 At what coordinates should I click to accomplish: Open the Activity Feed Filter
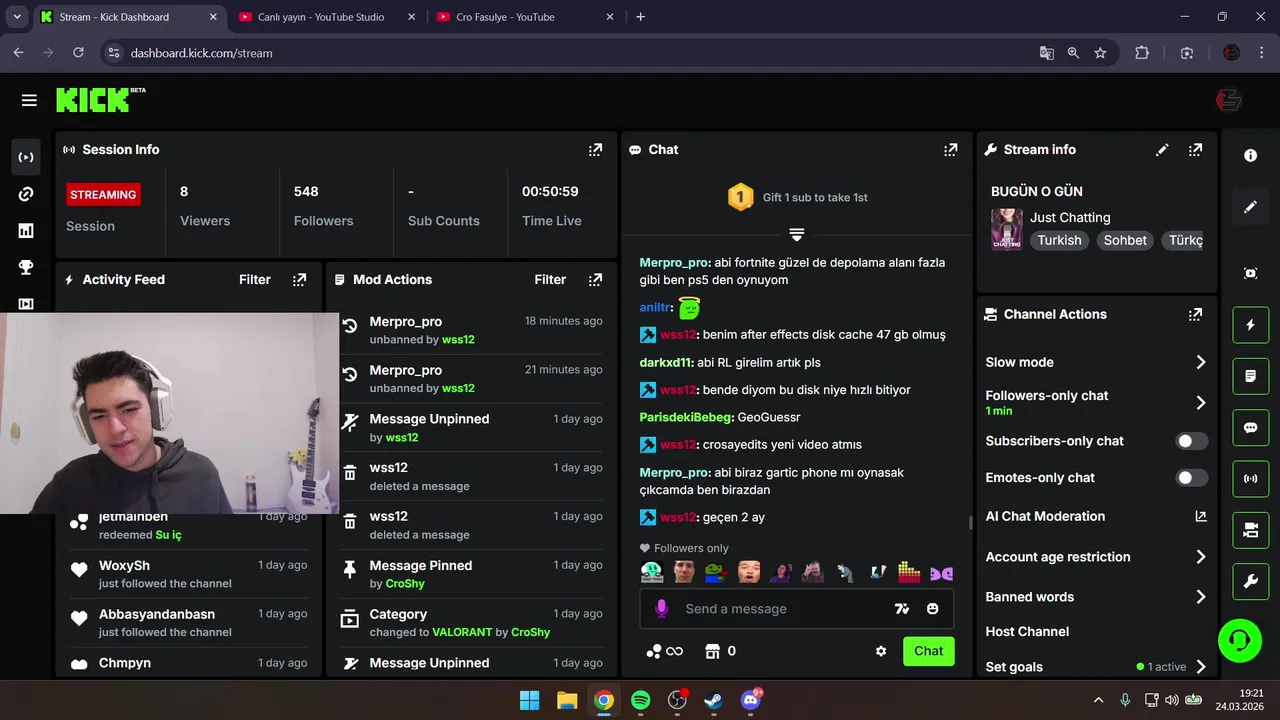pyautogui.click(x=255, y=280)
